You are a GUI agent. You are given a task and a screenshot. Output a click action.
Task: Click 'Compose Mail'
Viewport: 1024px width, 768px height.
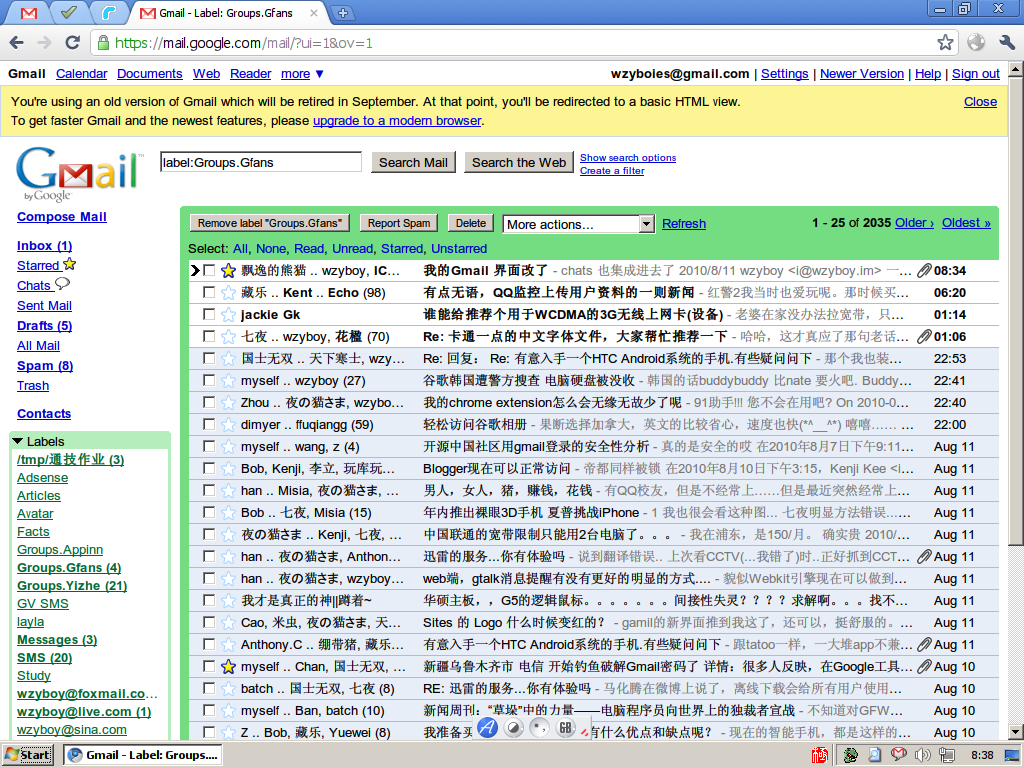click(62, 217)
